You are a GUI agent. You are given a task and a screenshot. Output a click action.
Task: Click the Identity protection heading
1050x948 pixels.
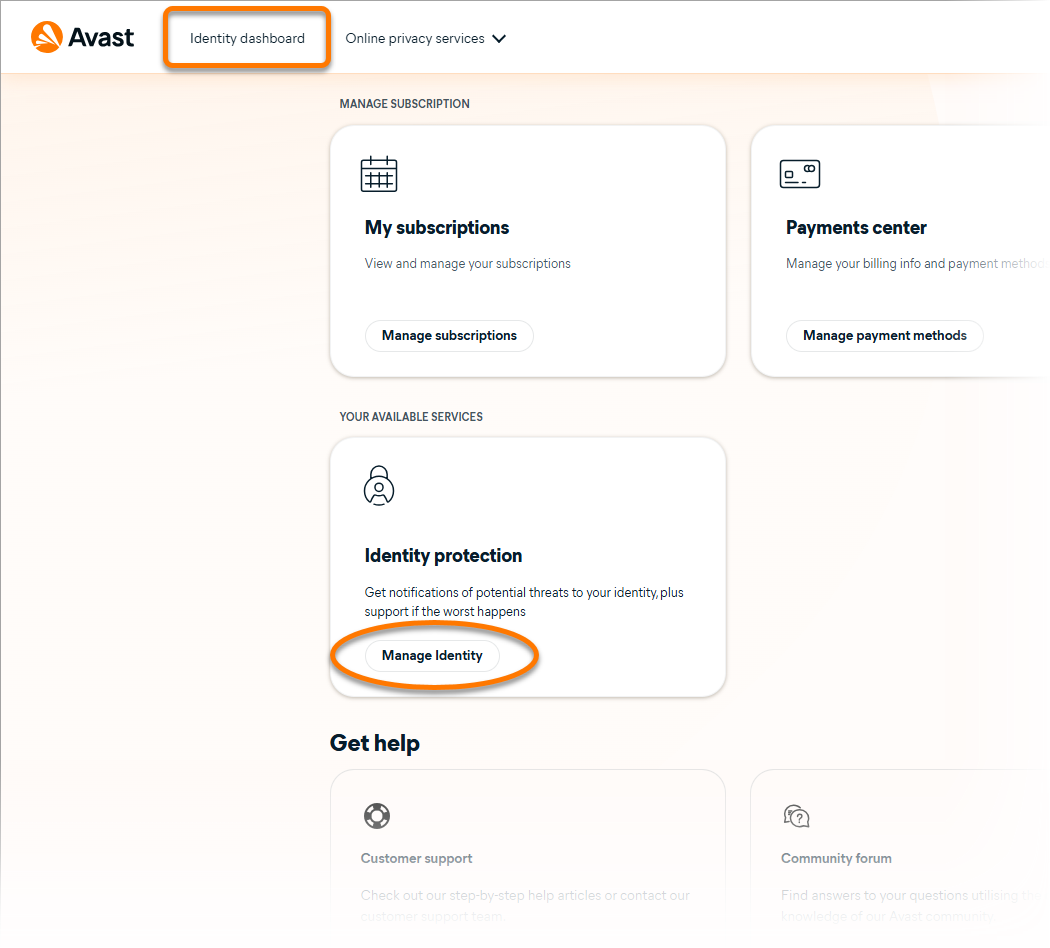tap(443, 556)
